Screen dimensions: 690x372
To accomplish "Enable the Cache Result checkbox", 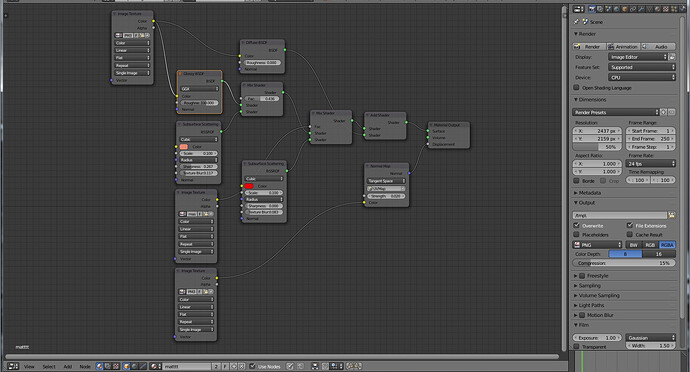I will [x=630, y=235].
